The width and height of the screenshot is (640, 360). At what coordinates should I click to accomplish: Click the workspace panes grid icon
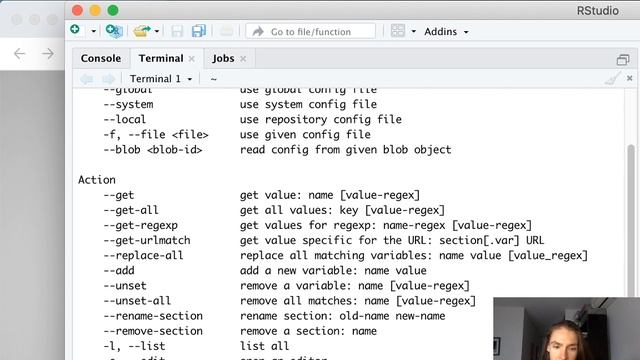click(398, 31)
